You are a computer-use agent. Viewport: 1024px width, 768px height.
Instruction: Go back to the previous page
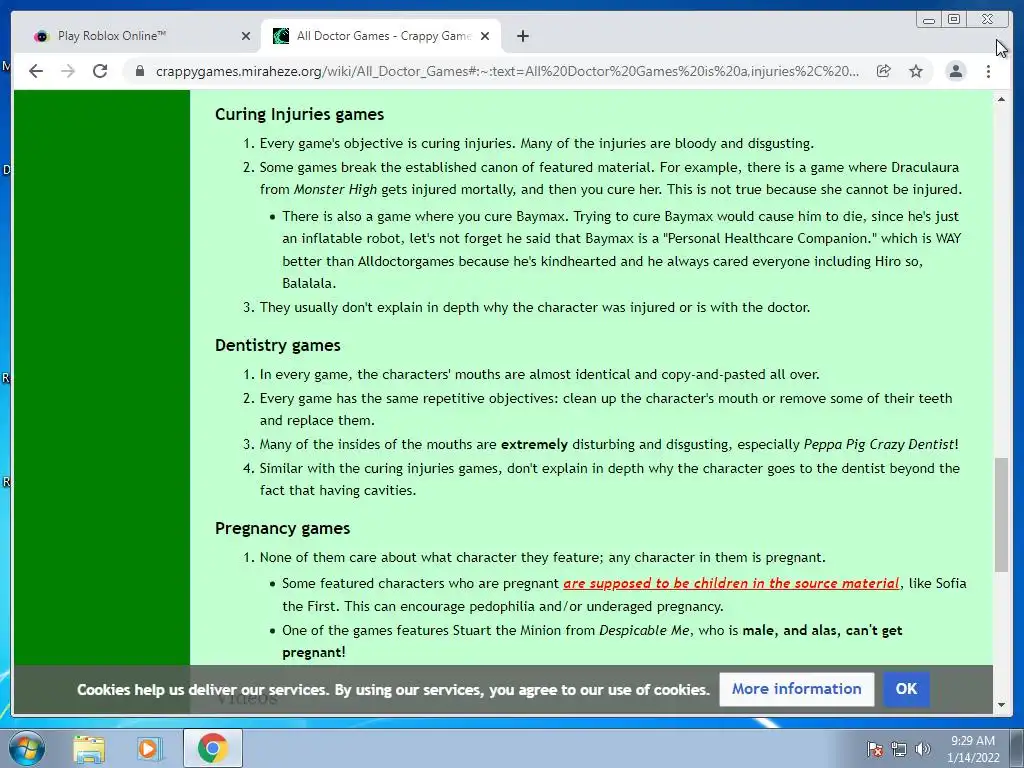pos(36,71)
